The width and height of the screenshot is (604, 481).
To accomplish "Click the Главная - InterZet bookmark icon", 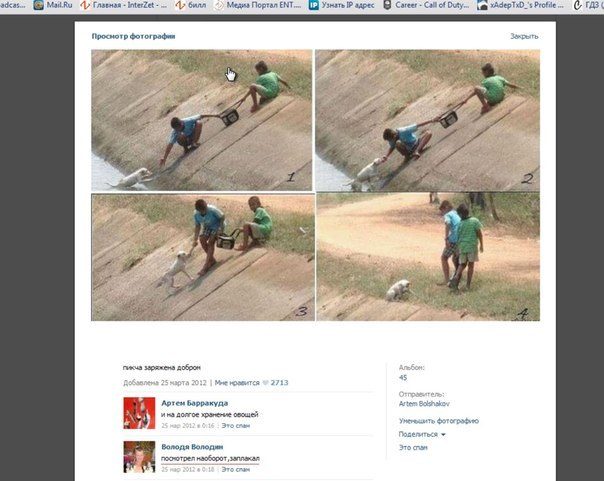I will (85, 5).
